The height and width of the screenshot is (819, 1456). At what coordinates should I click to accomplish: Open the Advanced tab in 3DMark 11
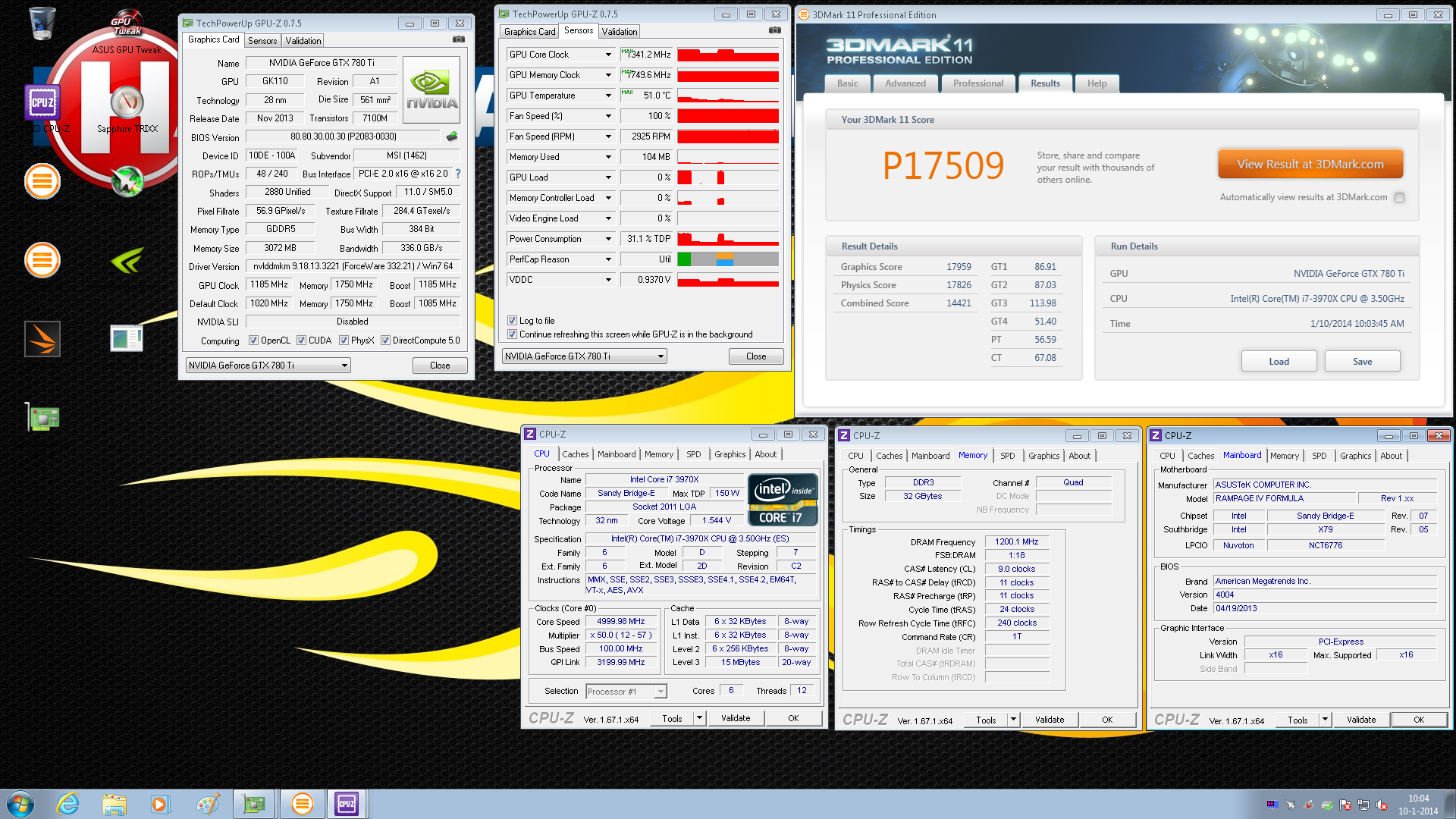[905, 83]
